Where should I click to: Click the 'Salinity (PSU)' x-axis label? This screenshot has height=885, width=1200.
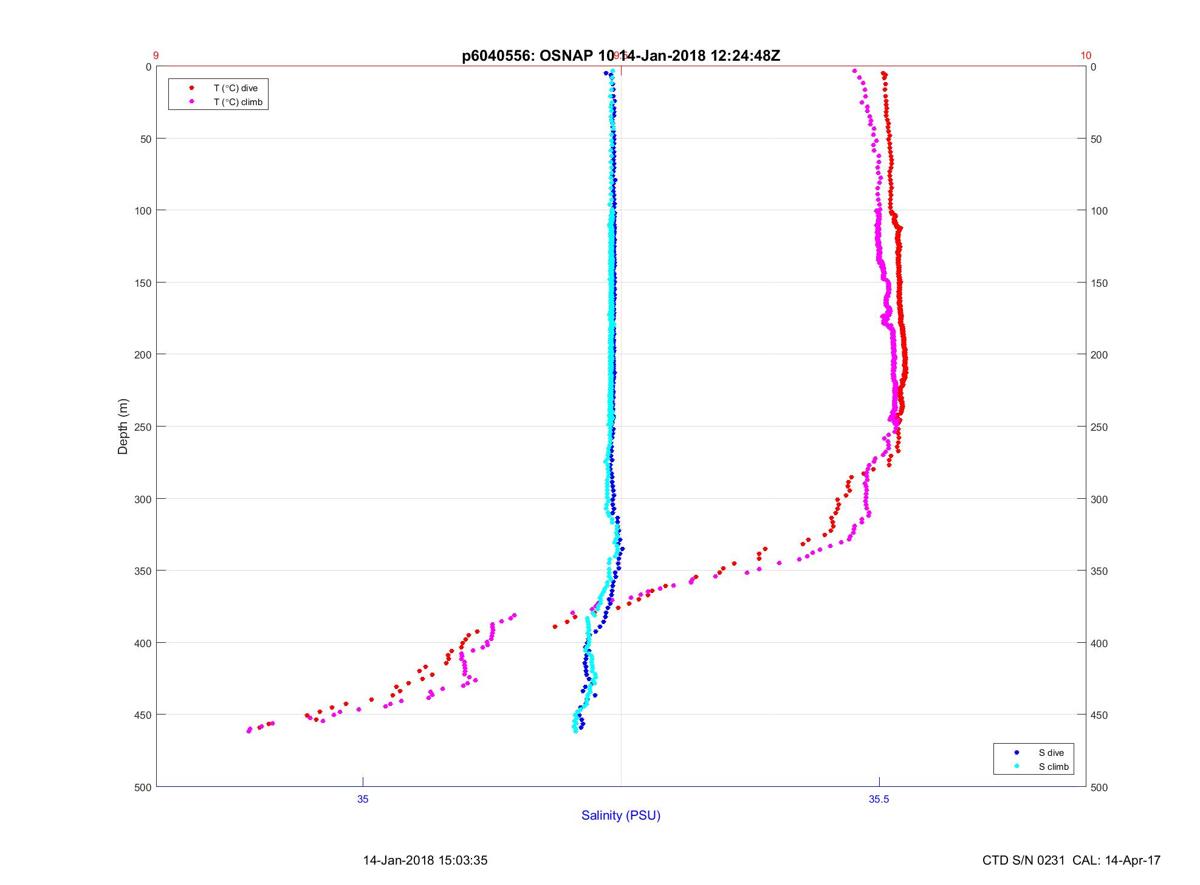click(621, 816)
